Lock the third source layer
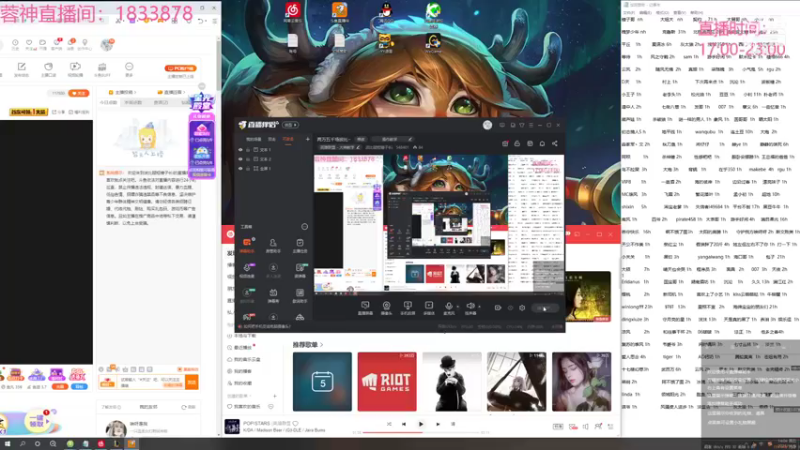 click(248, 168)
